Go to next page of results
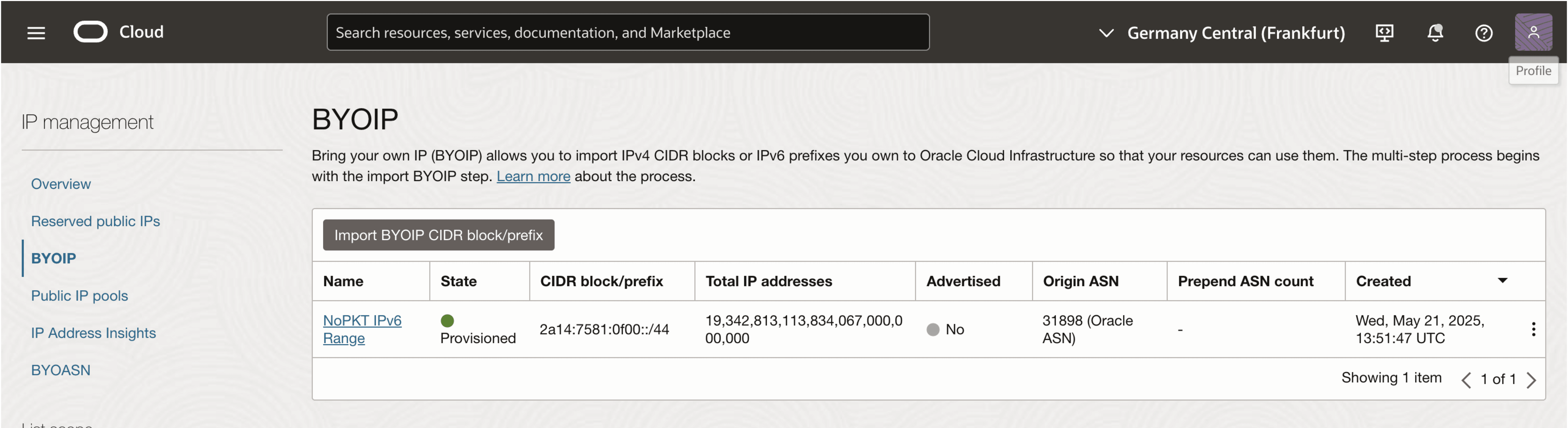The height and width of the screenshot is (428, 1568). click(x=1531, y=379)
